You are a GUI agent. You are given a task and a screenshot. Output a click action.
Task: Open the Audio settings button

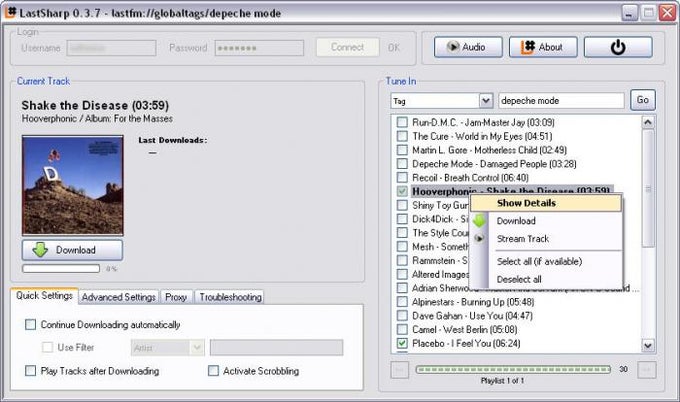coord(468,47)
